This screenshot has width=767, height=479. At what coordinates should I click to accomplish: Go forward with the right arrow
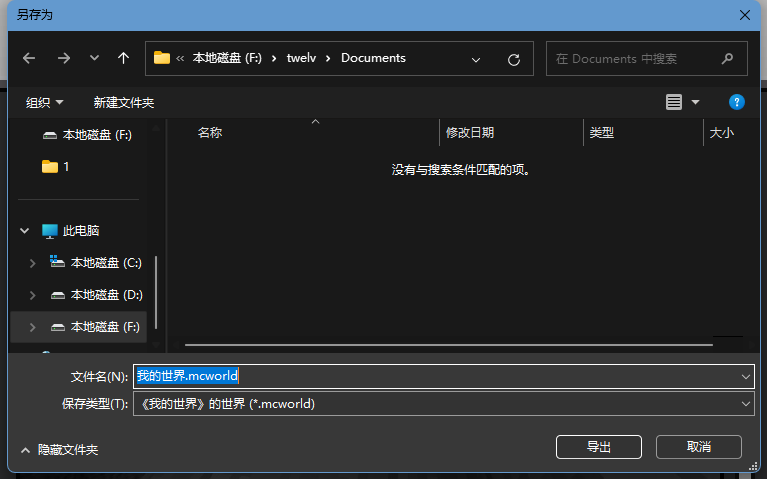[64, 59]
